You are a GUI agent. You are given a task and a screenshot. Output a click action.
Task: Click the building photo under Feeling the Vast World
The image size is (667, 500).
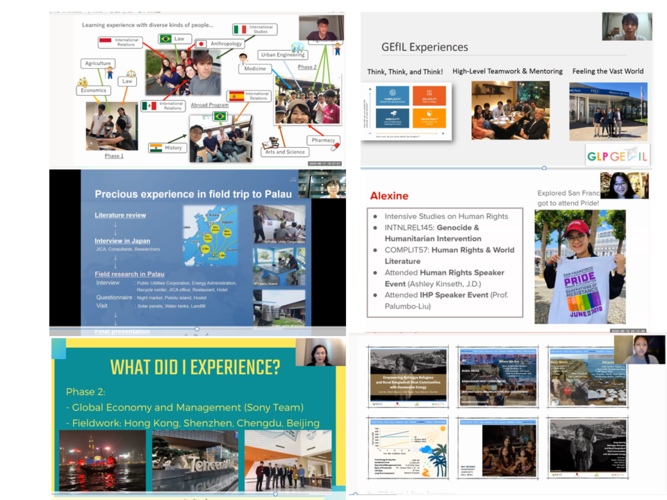(x=608, y=111)
